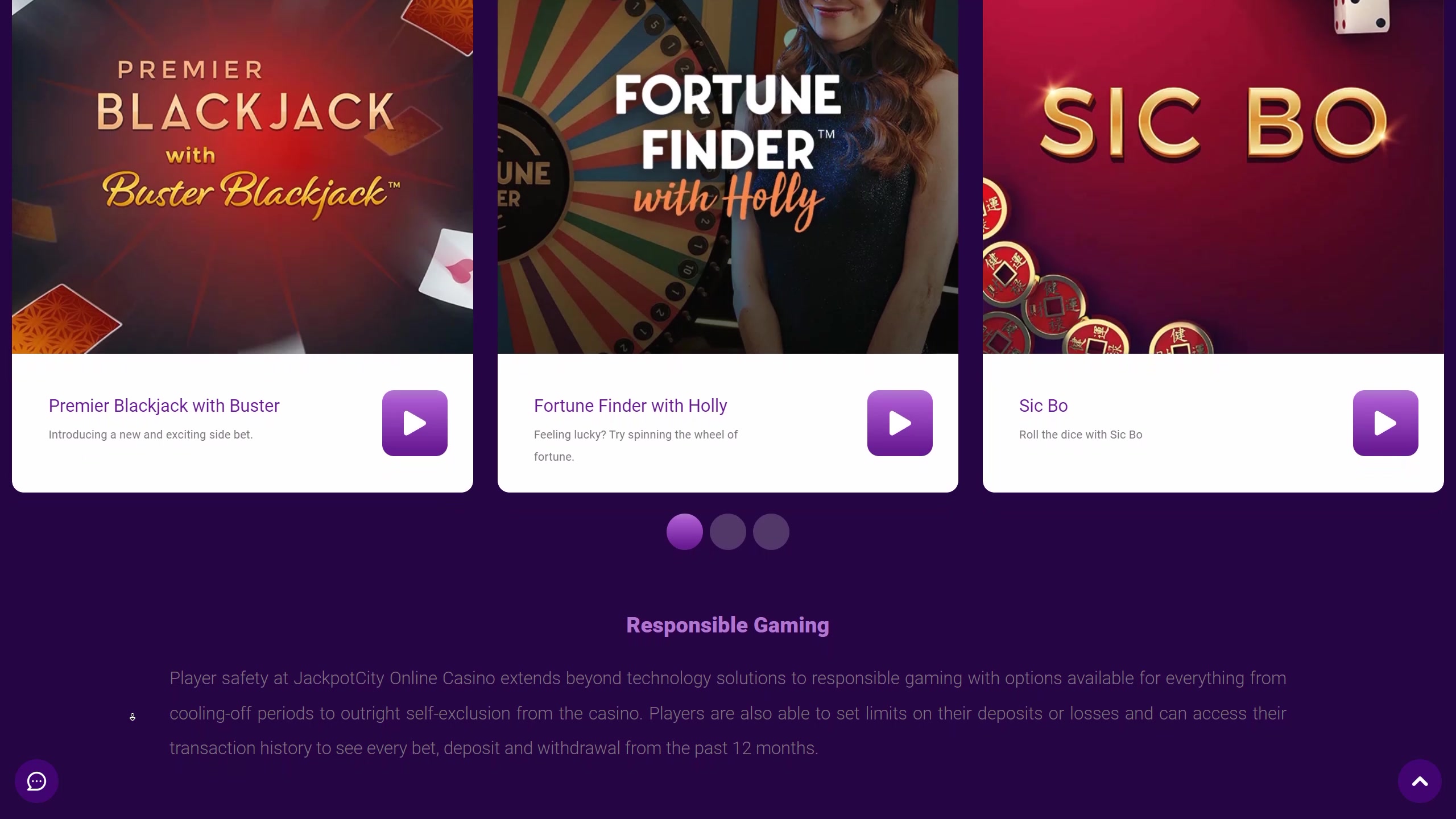Viewport: 1456px width, 819px height.
Task: Launch Sic Bo with play button
Action: click(1385, 423)
